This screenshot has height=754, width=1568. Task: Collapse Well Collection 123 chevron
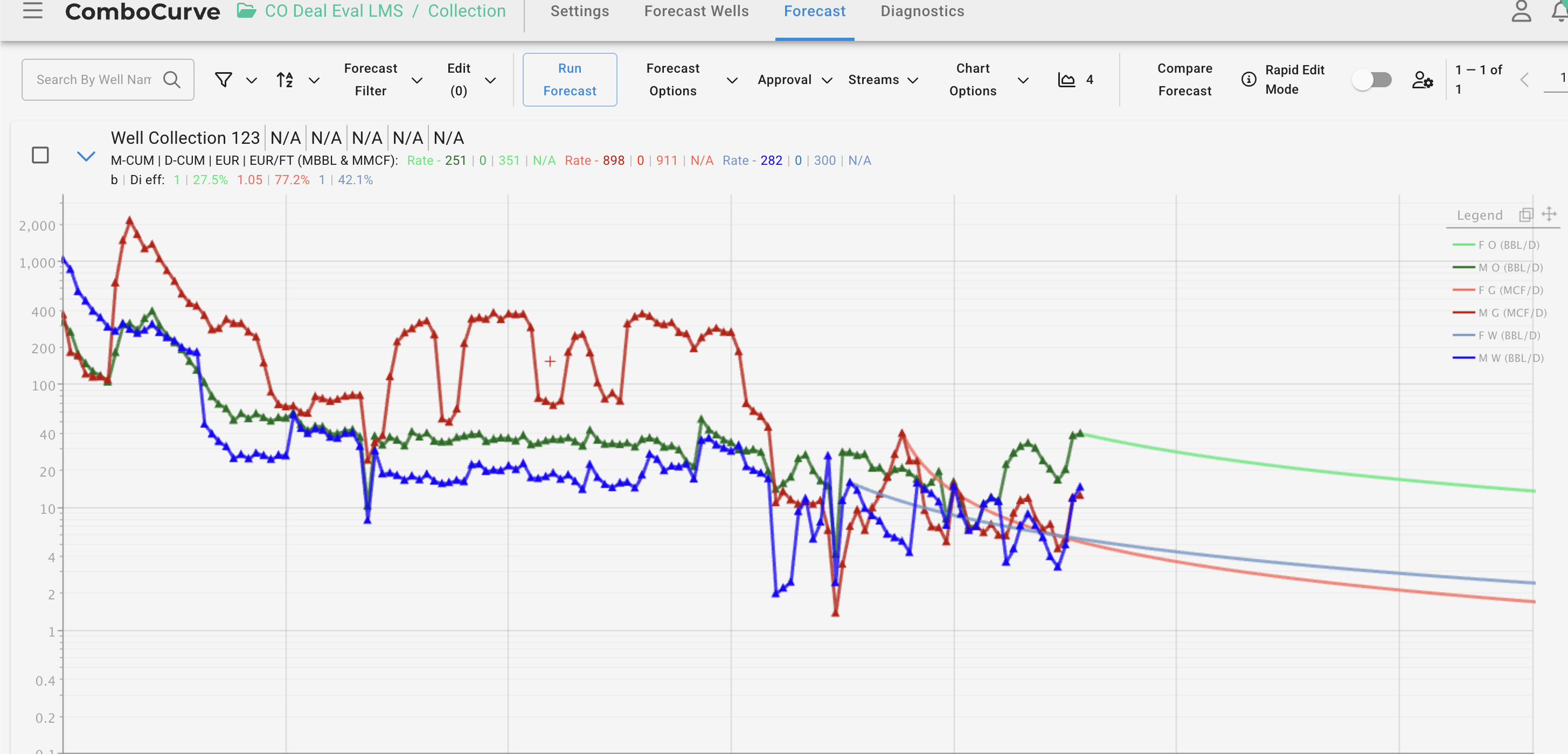(86, 156)
